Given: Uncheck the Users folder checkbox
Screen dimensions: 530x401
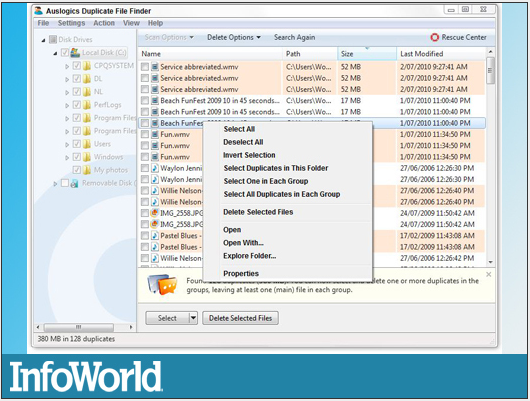Looking at the screenshot, I should coord(77,144).
